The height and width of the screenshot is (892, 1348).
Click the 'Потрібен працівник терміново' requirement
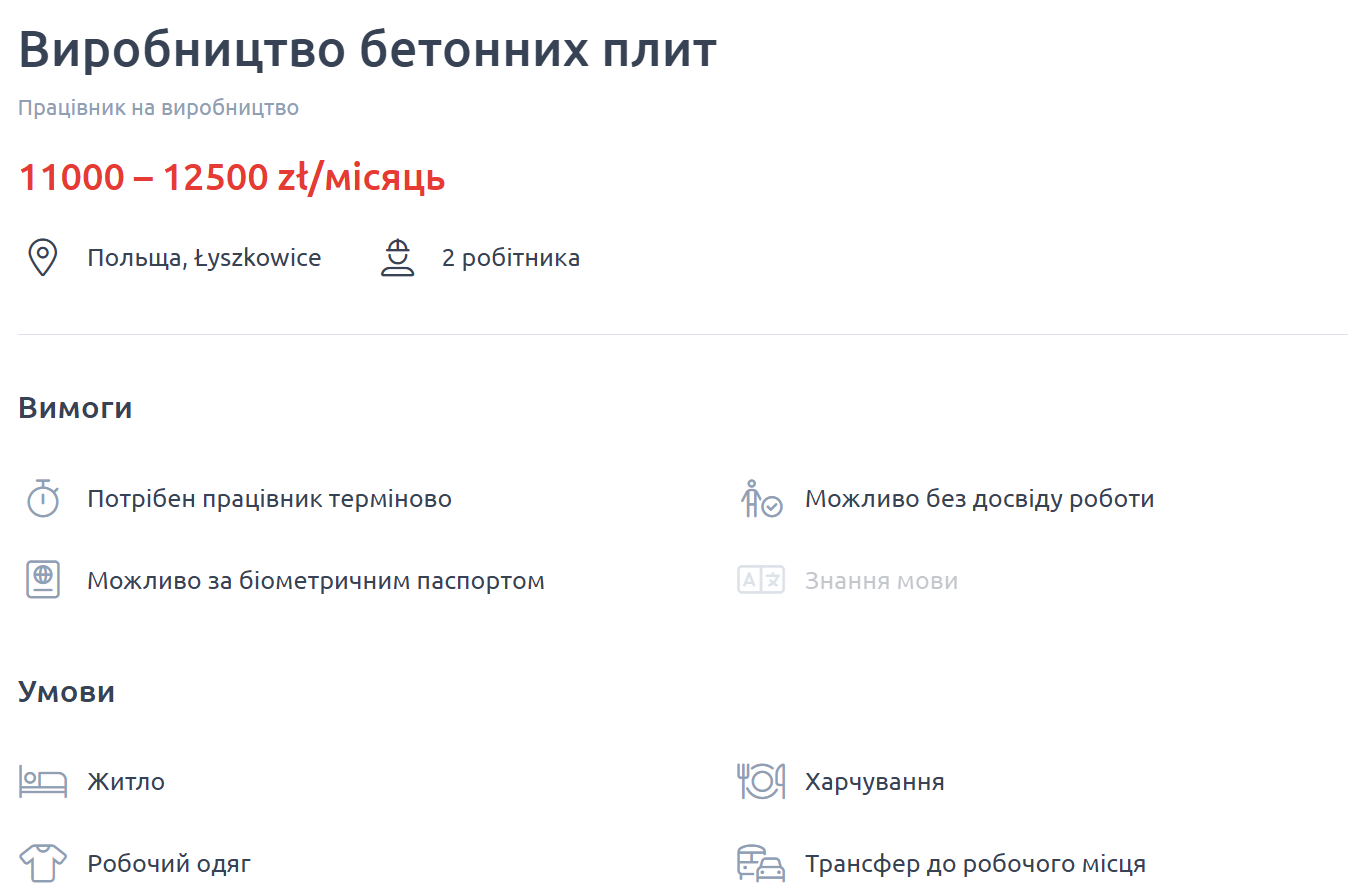(x=268, y=497)
